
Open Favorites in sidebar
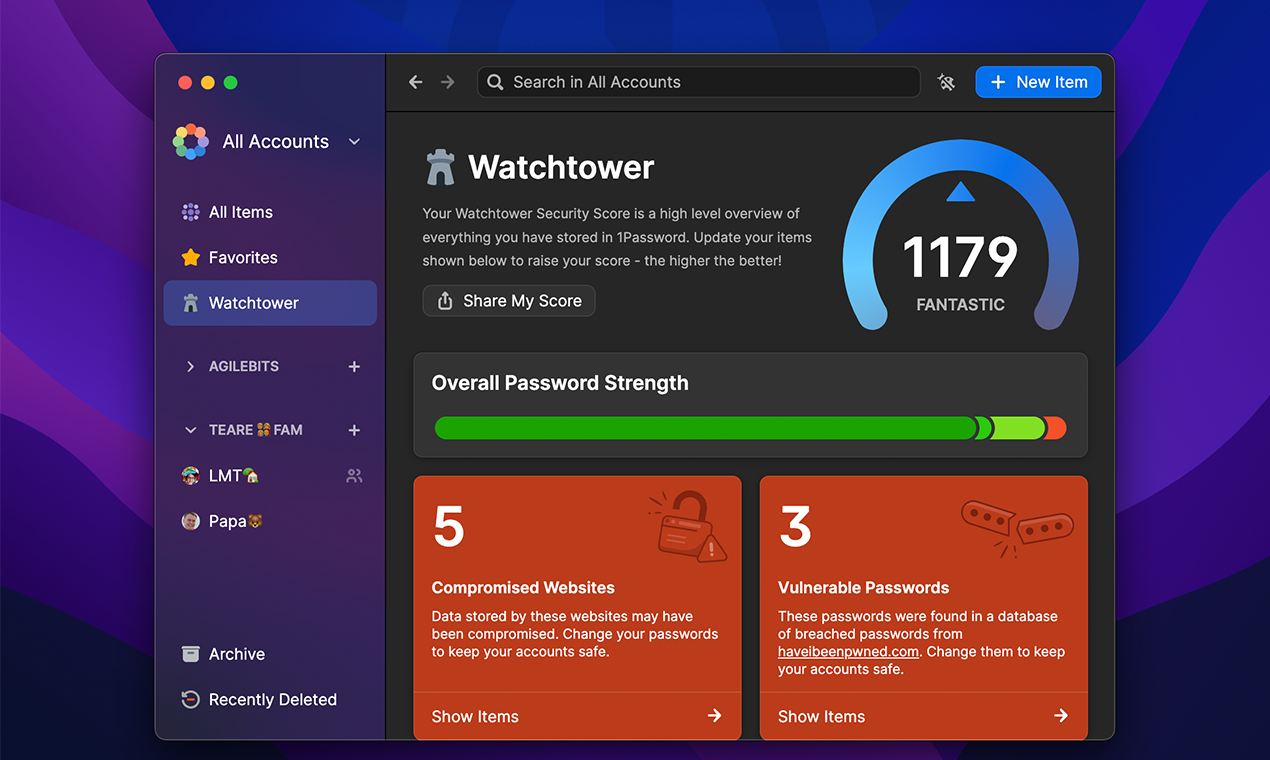tap(270, 257)
